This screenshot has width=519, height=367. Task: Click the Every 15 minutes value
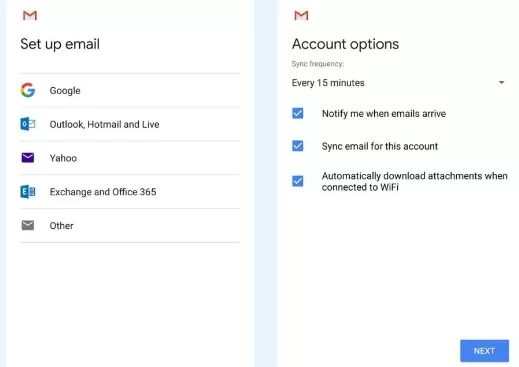(328, 83)
